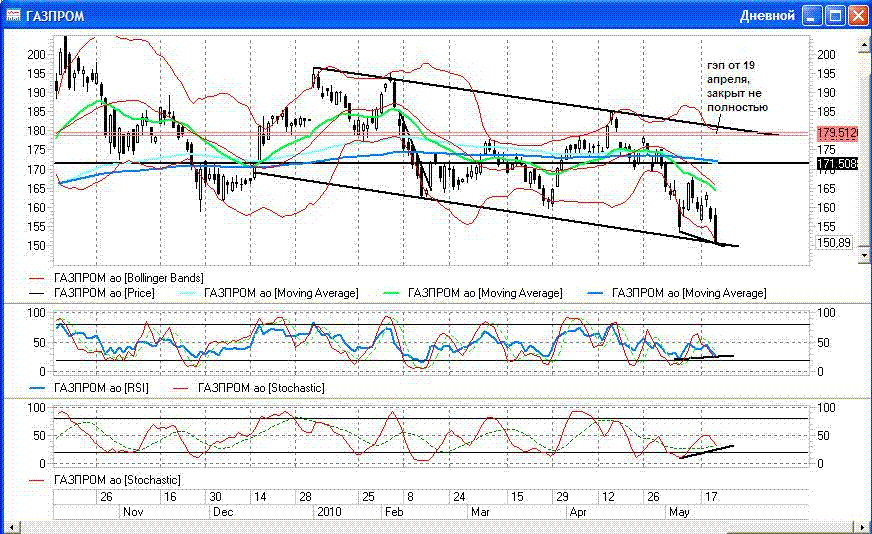Viewport: 872px width, 534px height.
Task: Click the 150.89 current price label
Action: coord(834,243)
